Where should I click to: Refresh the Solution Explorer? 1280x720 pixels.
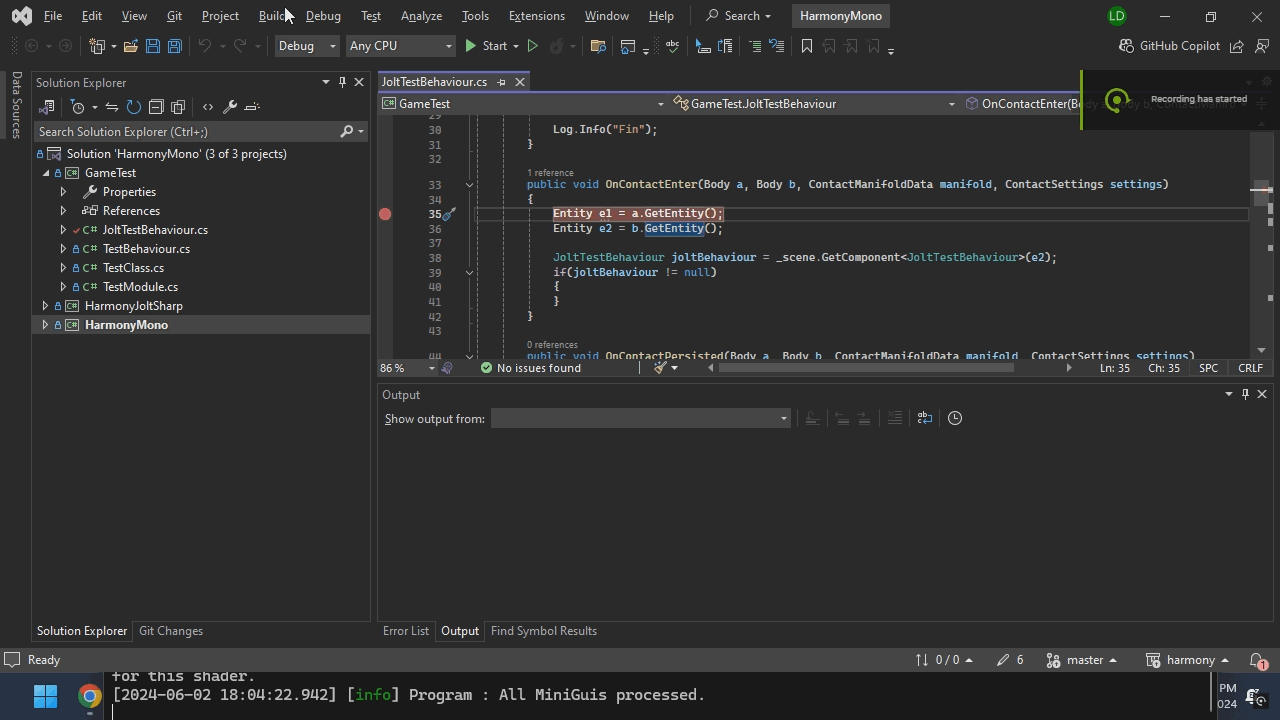[x=133, y=107]
